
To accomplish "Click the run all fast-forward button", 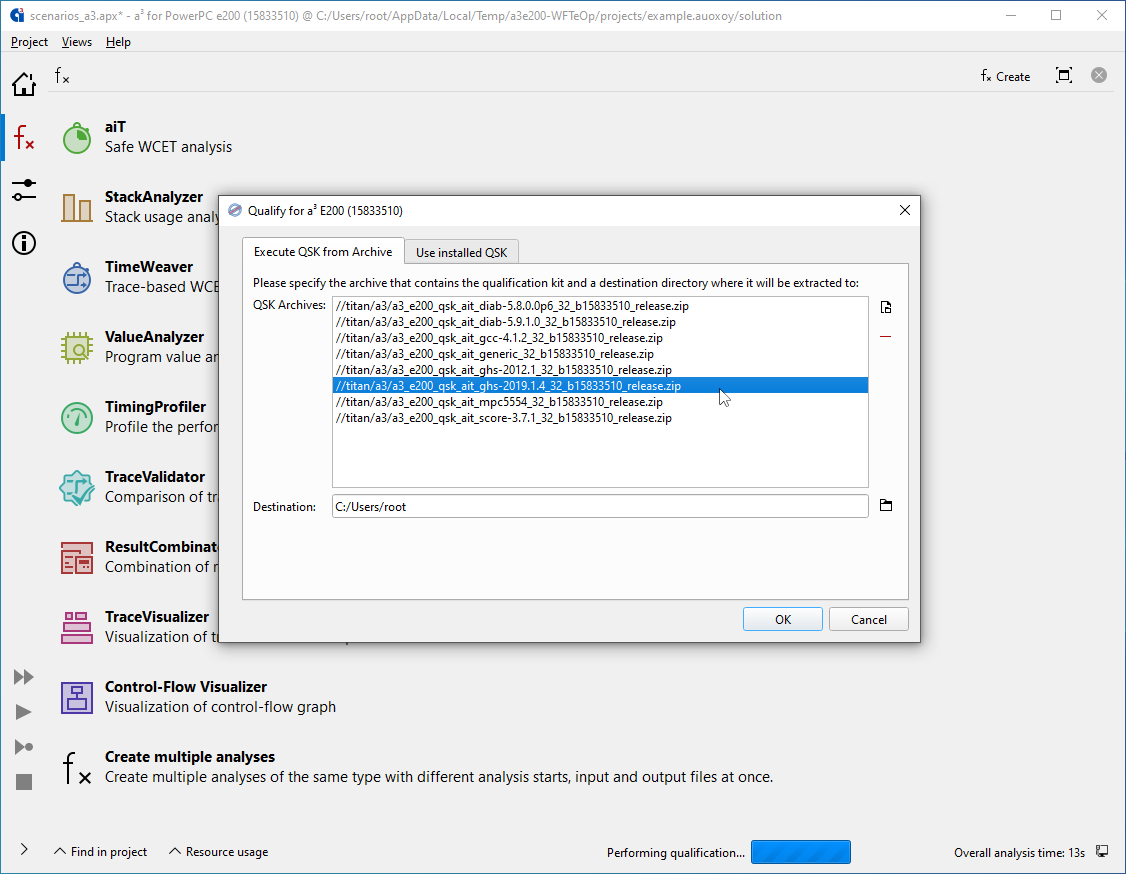I will pos(24,677).
